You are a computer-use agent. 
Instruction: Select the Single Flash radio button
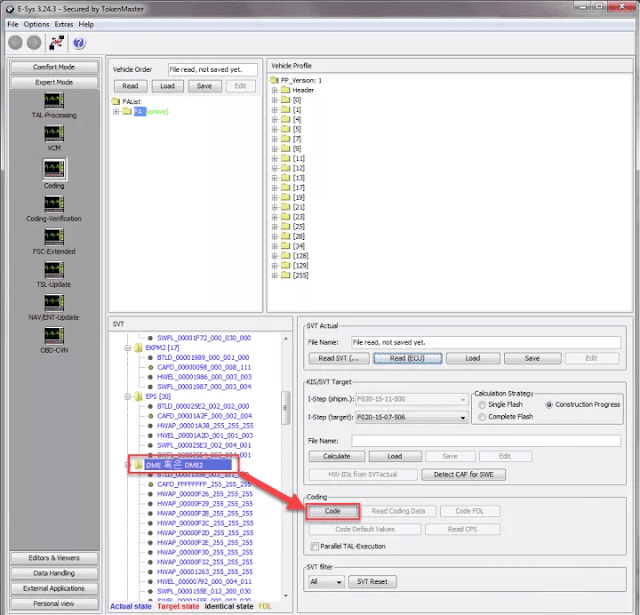(x=482, y=405)
